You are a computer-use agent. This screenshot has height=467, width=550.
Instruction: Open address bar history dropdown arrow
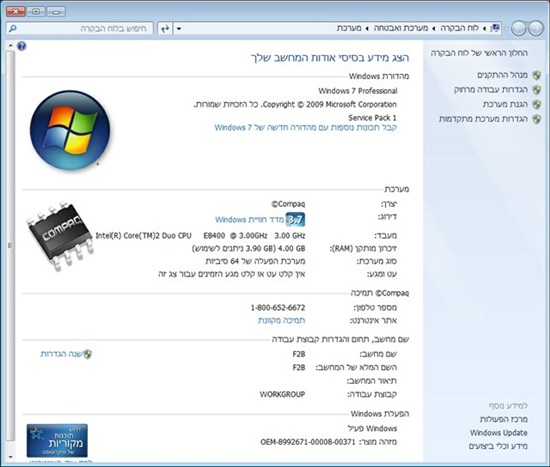point(179,28)
